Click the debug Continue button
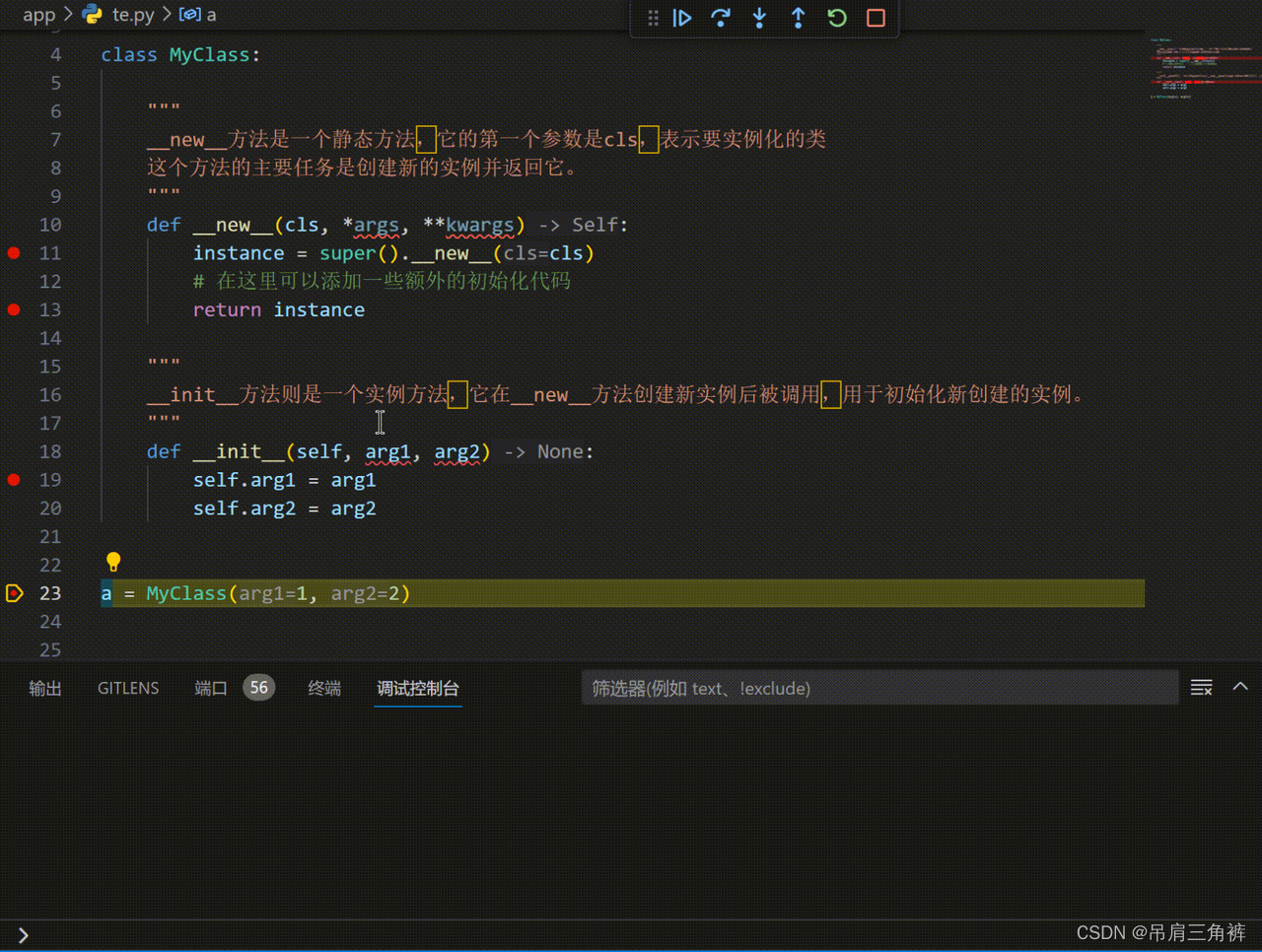The height and width of the screenshot is (952, 1262). pos(682,18)
